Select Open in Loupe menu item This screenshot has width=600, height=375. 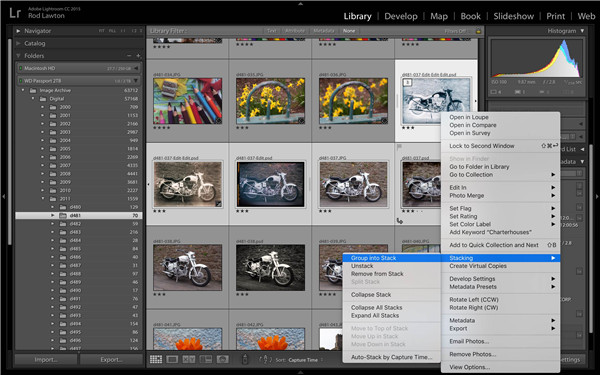(501, 117)
